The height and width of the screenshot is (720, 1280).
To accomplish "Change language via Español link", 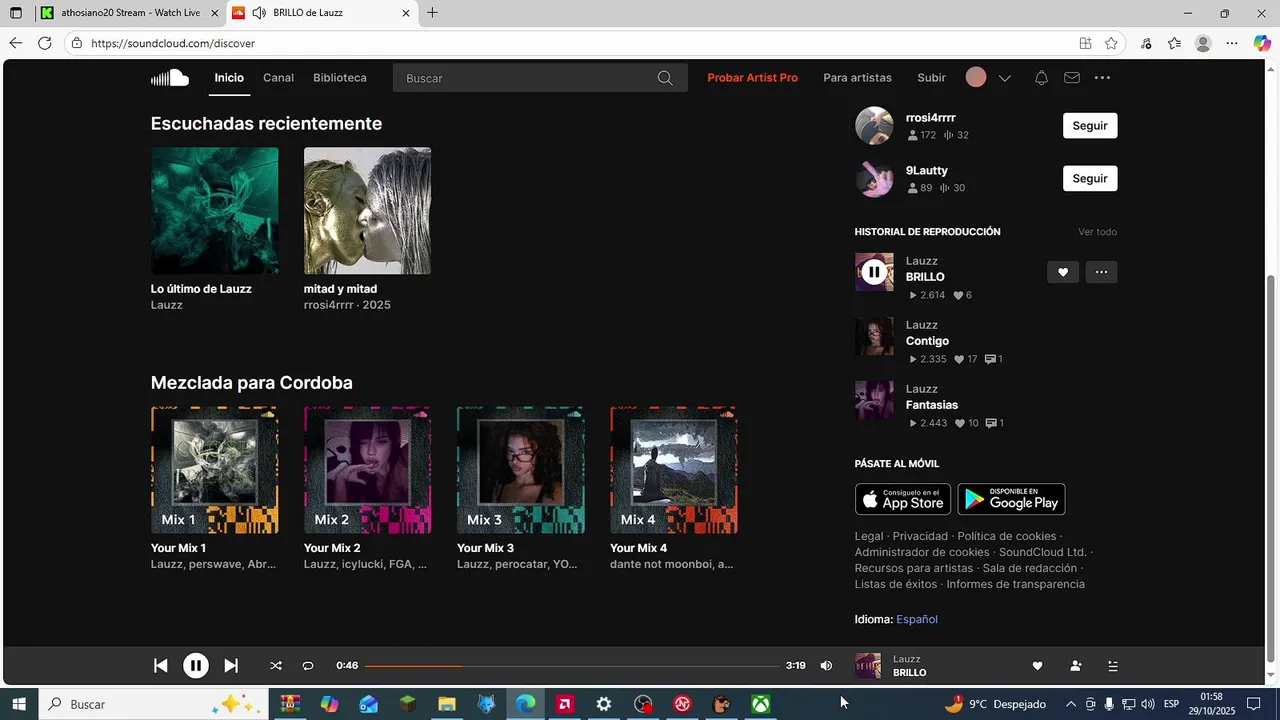I will click(917, 619).
